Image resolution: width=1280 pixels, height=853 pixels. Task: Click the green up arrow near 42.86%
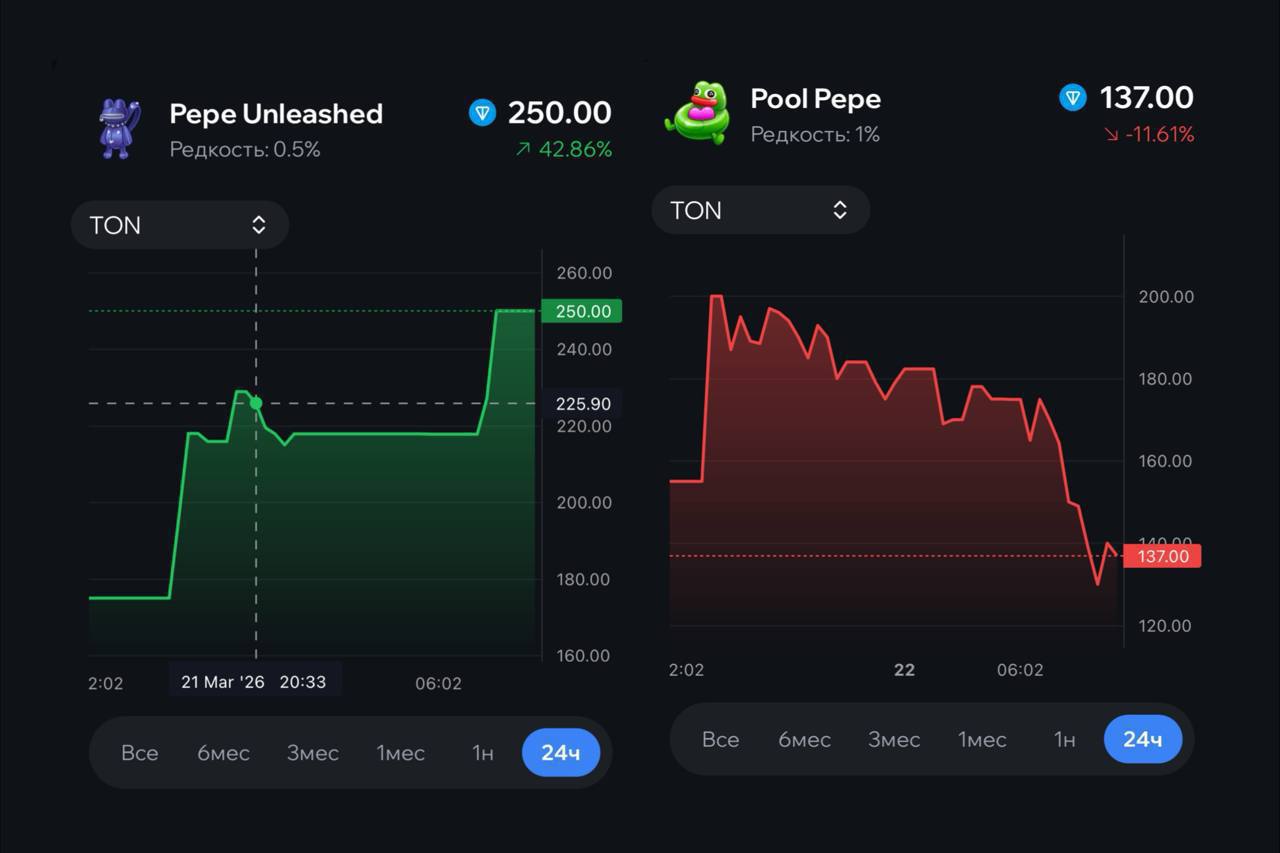pos(523,150)
